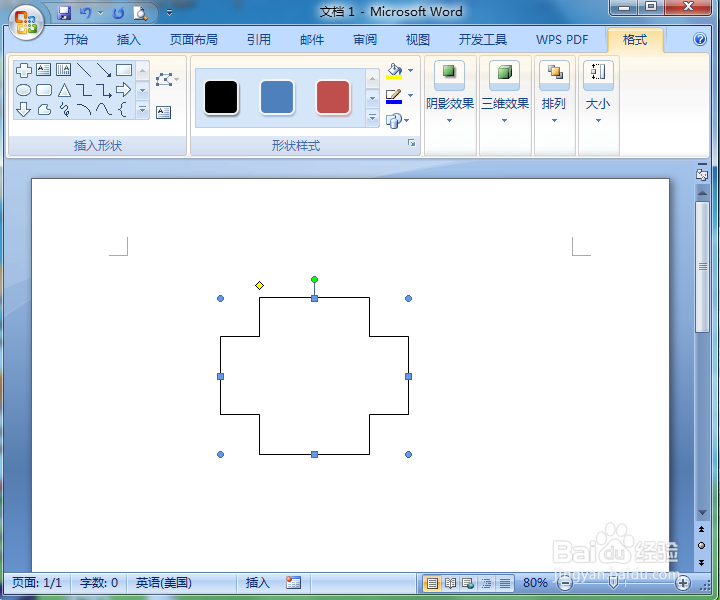This screenshot has height=600, width=720.
Task: Customize the quick access toolbar dropdown
Action: tap(169, 13)
